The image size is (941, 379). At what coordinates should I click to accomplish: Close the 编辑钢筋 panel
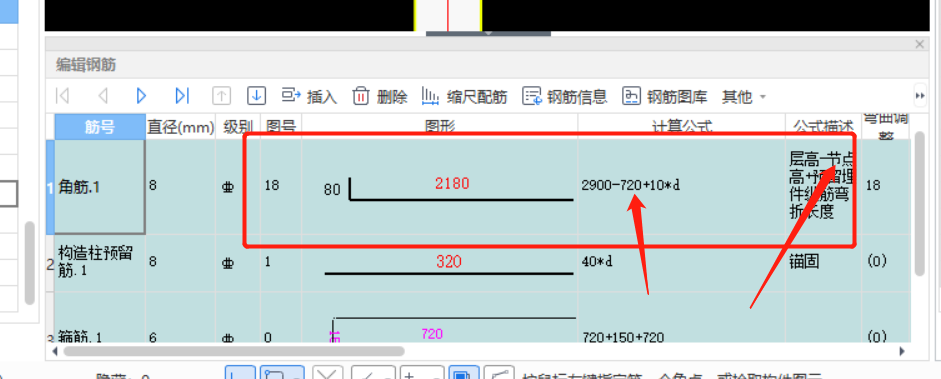coord(919,44)
